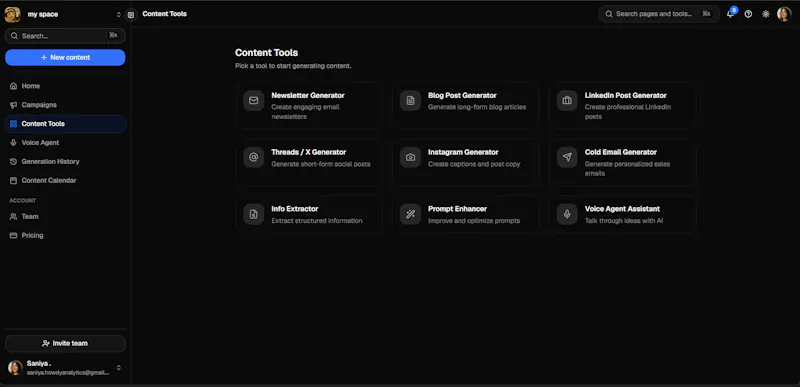Open the LinkedIn Post Generator tool card
This screenshot has height=387, width=800.
tap(622, 106)
